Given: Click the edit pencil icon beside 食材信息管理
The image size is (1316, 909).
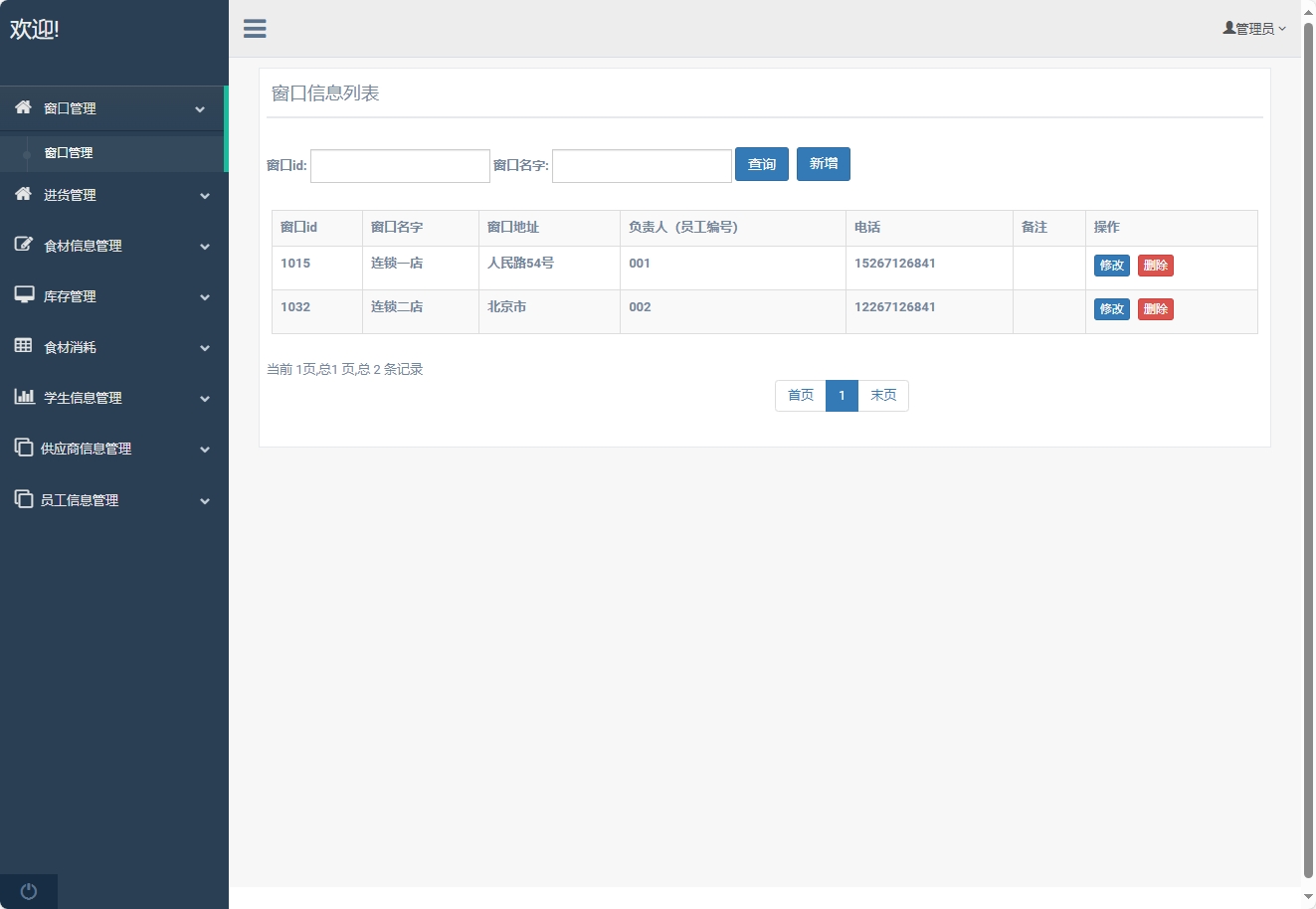Looking at the screenshot, I should coord(24,245).
